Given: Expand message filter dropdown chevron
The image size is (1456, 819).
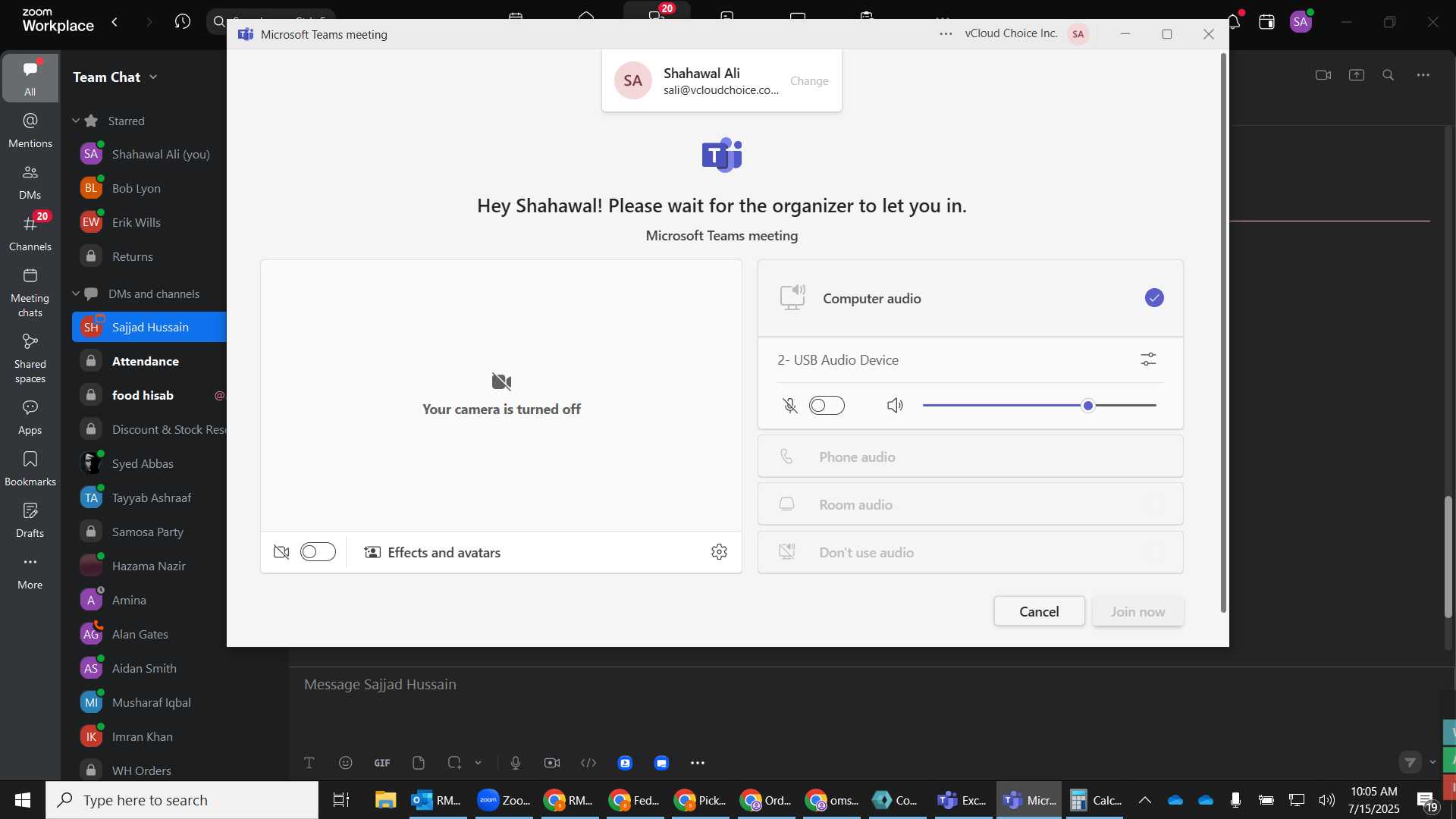Looking at the screenshot, I should (1432, 762).
